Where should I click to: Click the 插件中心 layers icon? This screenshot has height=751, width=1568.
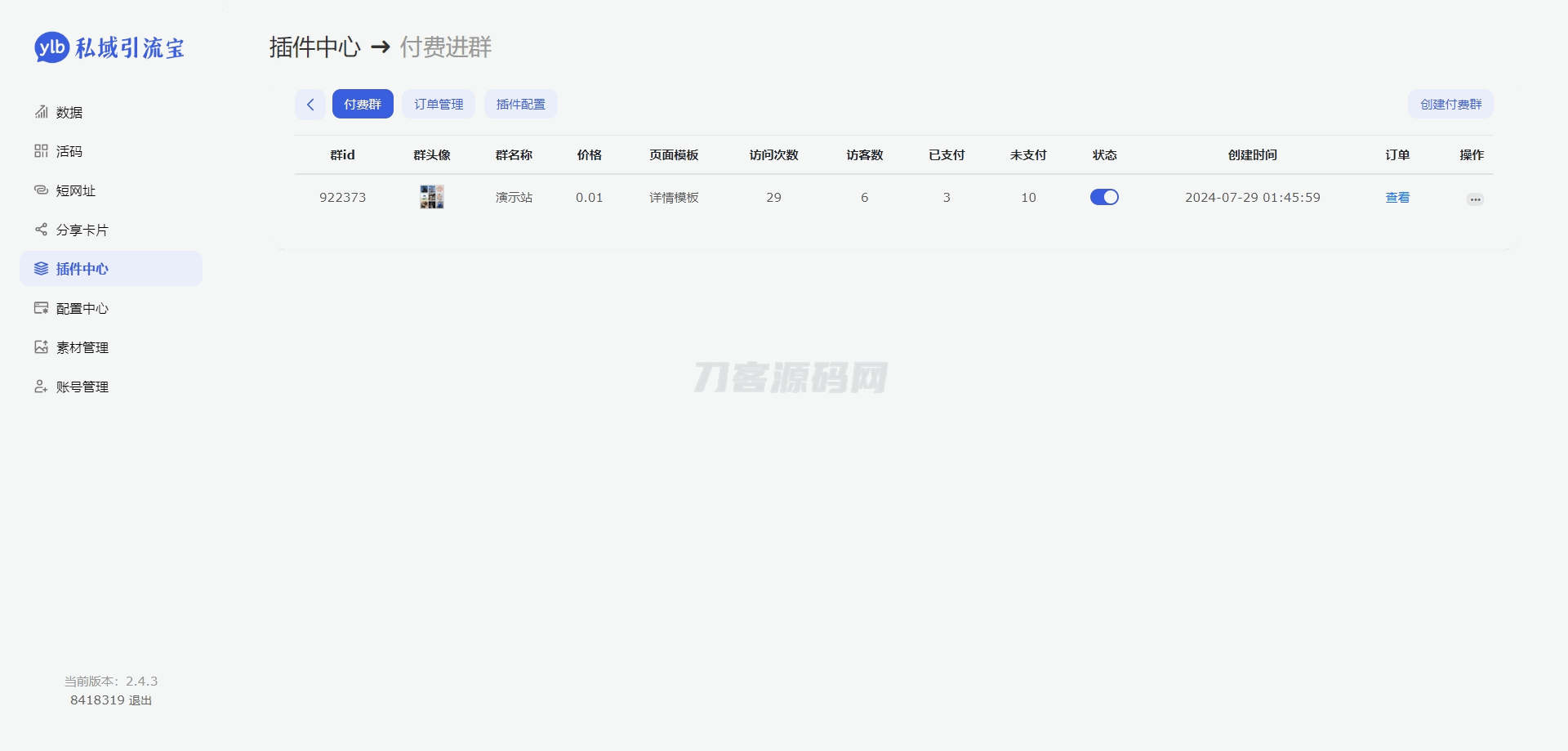point(41,269)
